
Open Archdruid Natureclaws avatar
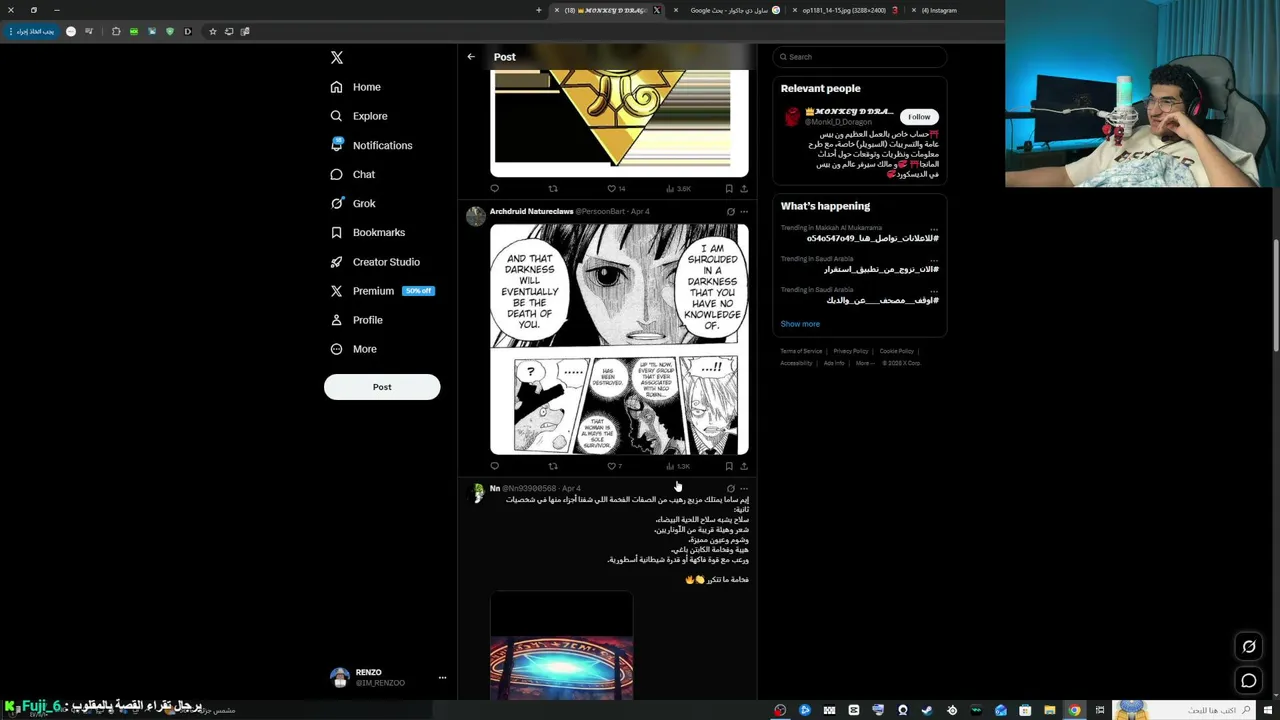476,215
